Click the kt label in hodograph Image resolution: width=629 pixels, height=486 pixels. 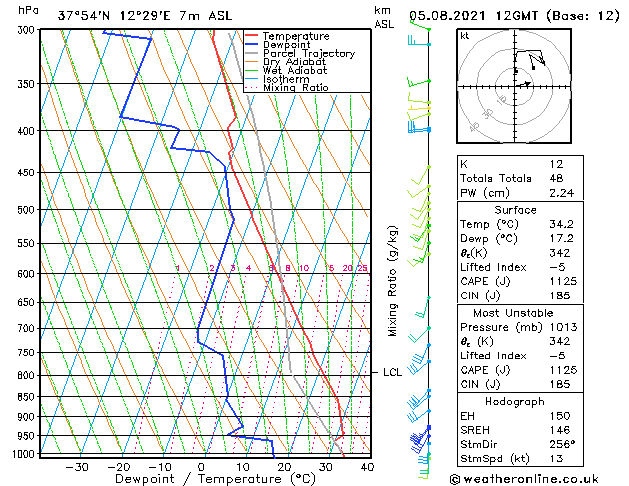pyautogui.click(x=465, y=36)
